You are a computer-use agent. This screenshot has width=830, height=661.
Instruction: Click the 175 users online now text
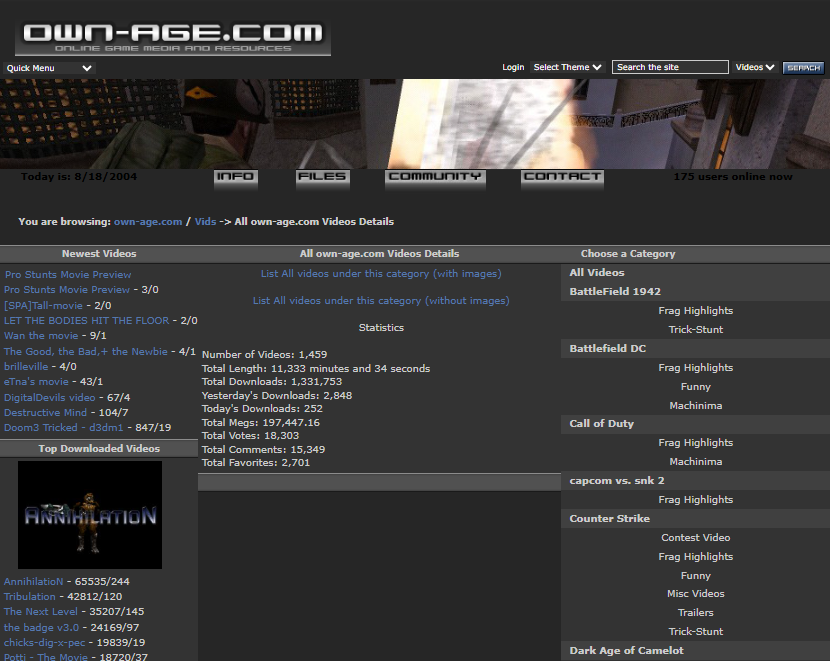733,177
